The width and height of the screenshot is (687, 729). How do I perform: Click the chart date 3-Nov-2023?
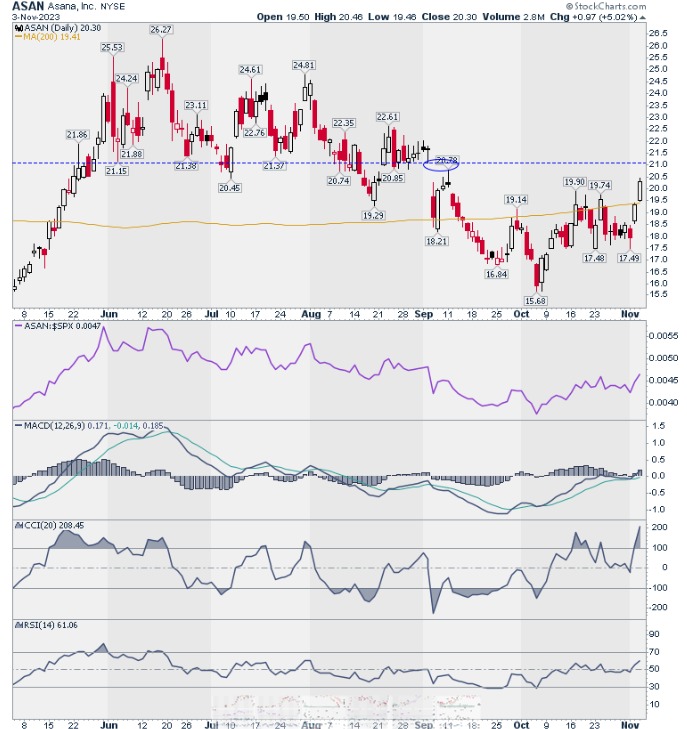pos(36,17)
